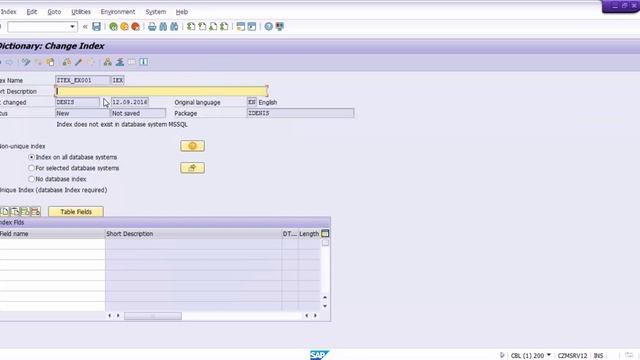The height and width of the screenshot is (360, 640).
Task: Click the clipboard icon in application toolbar
Action: click(x=50, y=62)
